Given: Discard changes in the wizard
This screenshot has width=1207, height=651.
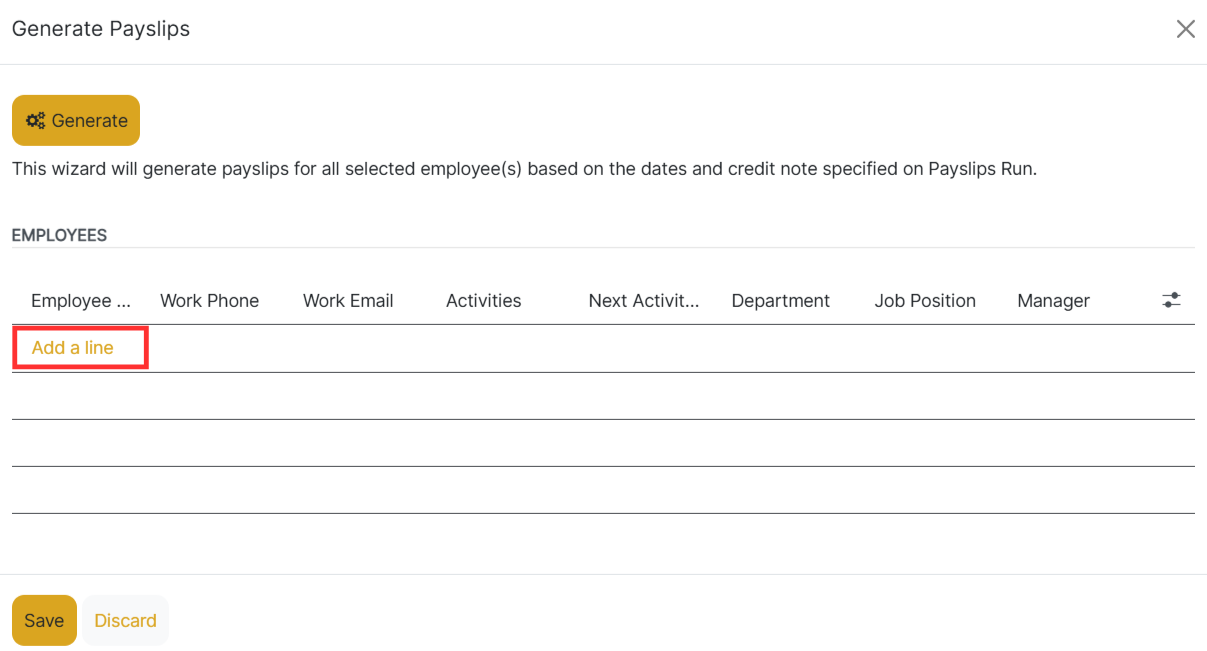Looking at the screenshot, I should [x=125, y=620].
